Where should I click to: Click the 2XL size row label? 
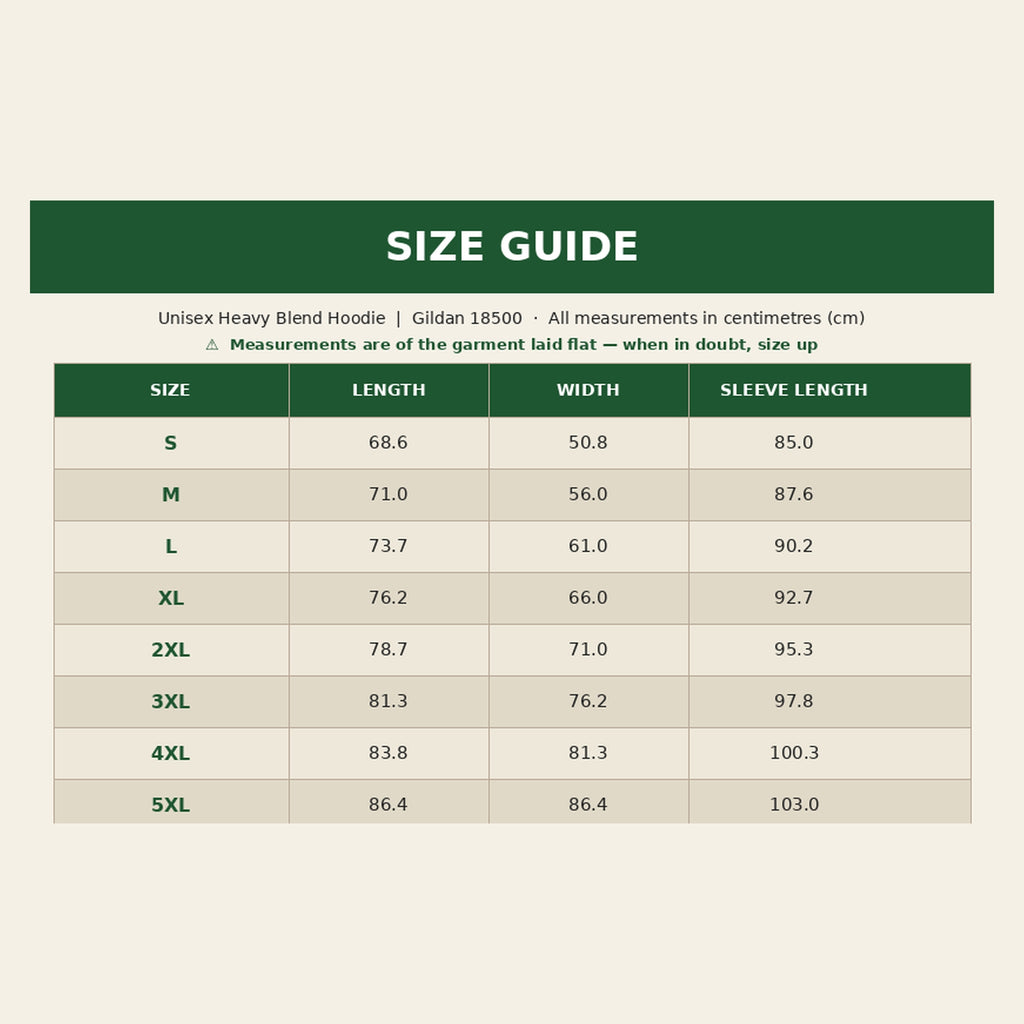pyautogui.click(x=170, y=650)
